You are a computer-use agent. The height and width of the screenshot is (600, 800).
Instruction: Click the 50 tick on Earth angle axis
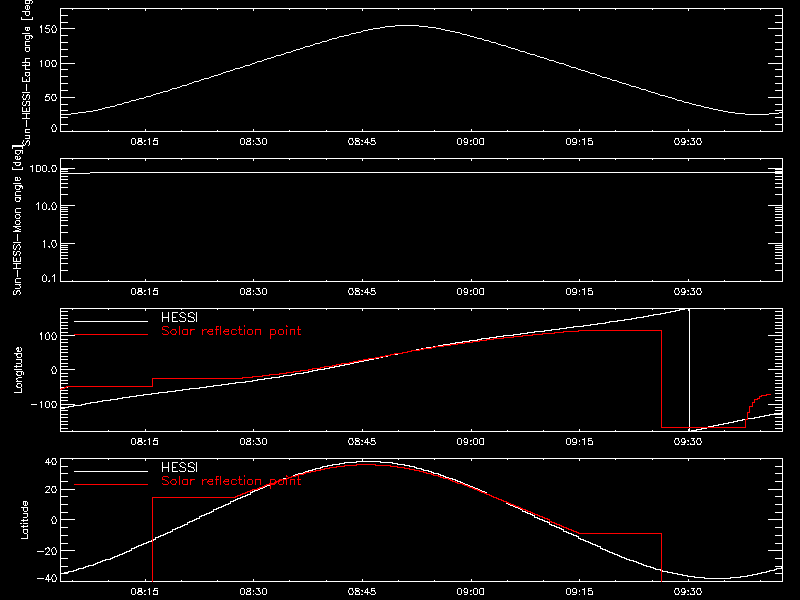pos(51,97)
